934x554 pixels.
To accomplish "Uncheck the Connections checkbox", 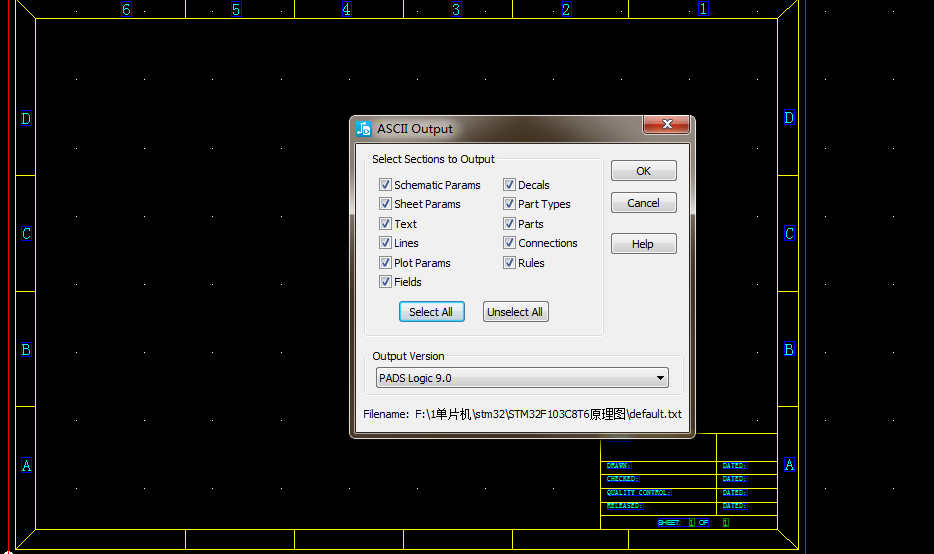I will tap(509, 242).
